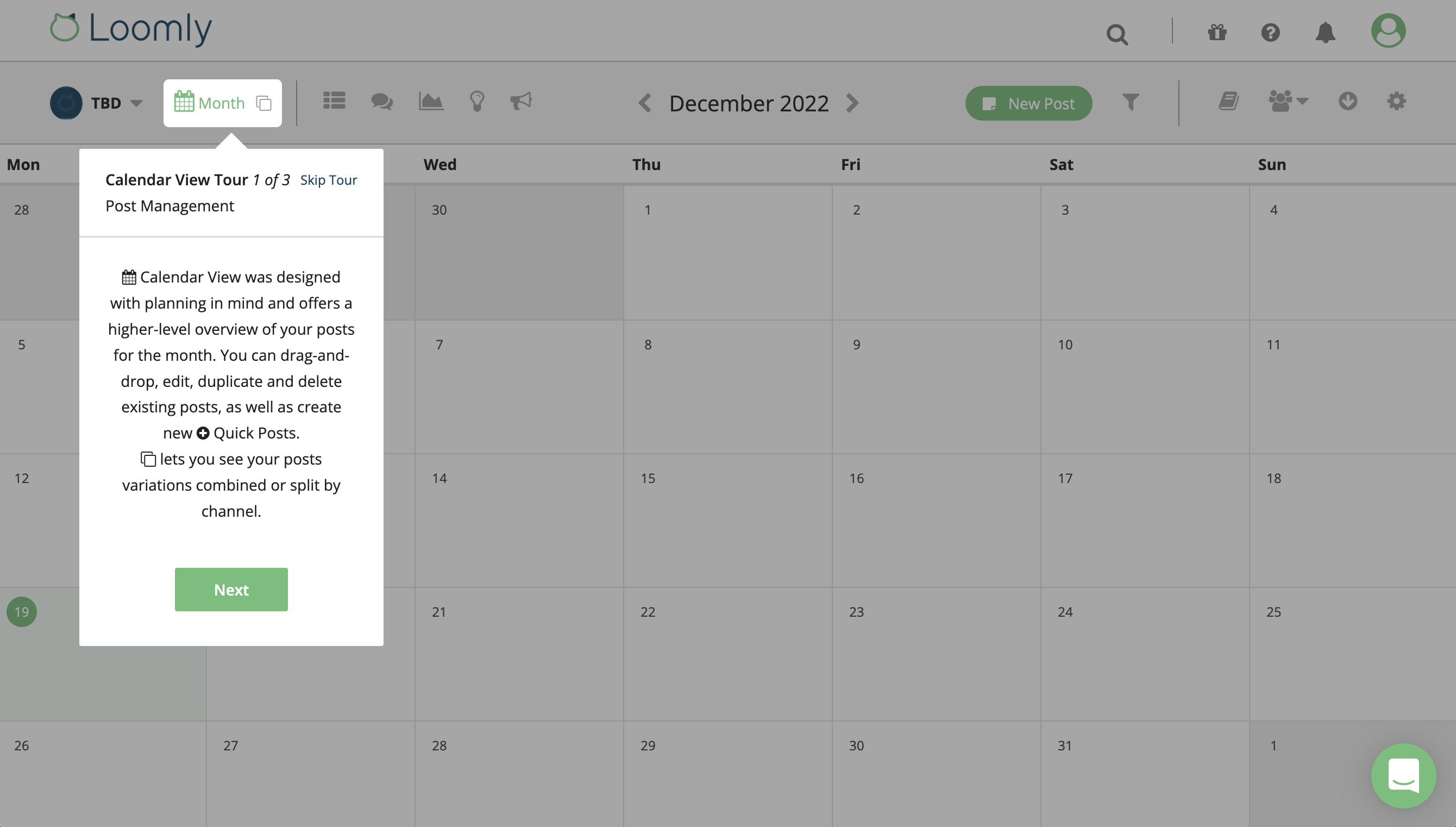Open the Settings gear icon

pos(1396,102)
